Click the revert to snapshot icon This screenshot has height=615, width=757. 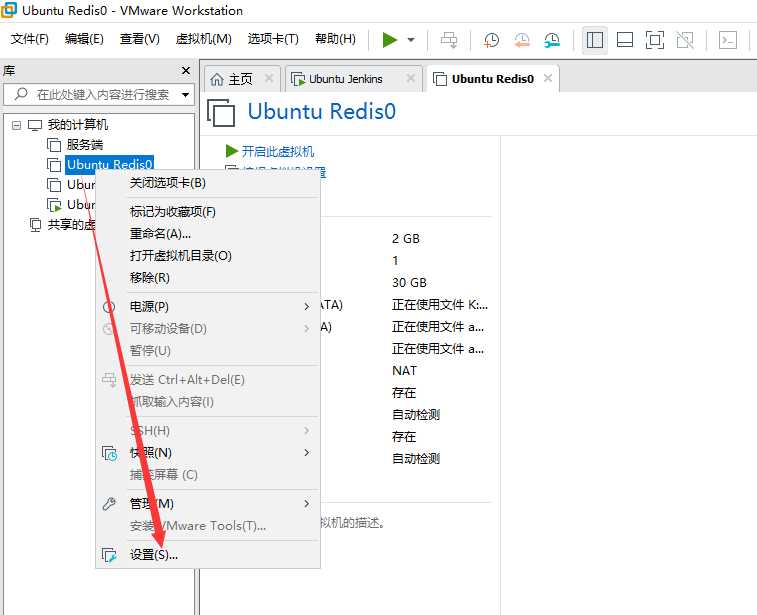522,40
